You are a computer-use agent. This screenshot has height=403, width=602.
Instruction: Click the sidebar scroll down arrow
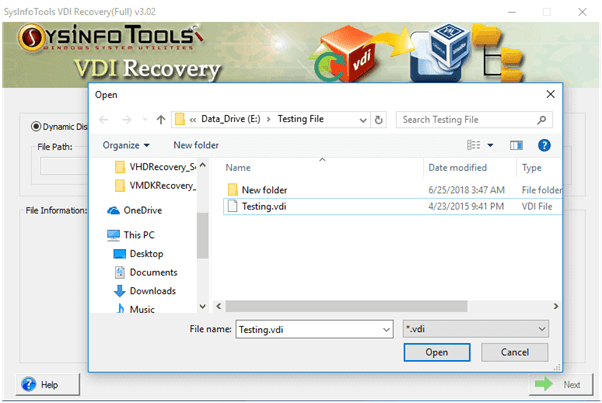pyautogui.click(x=202, y=306)
